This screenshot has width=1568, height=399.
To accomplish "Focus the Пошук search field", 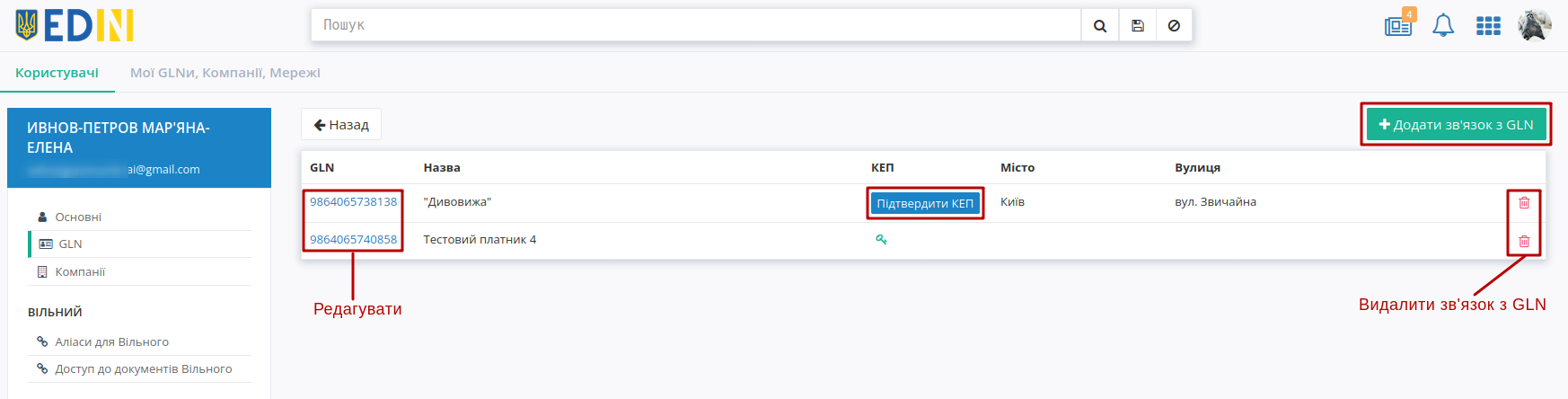I will 696,25.
